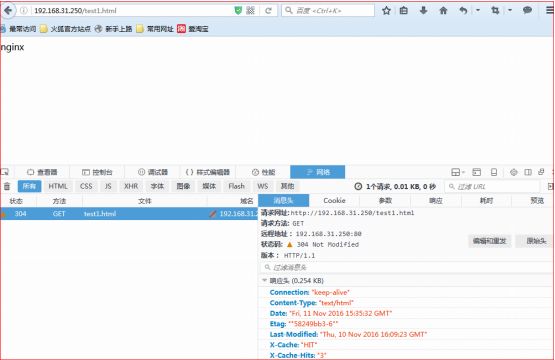Toggle the WS request filter
The image size is (555, 360).
(x=263, y=186)
